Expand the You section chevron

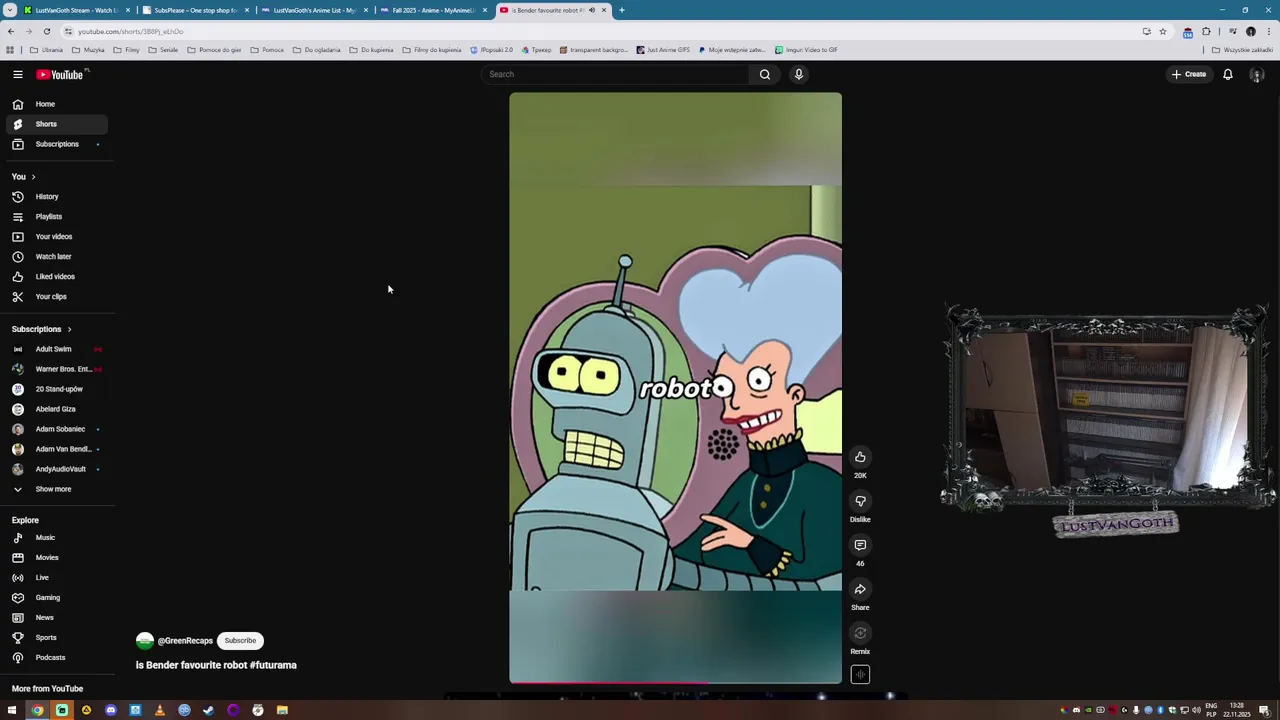click(33, 177)
